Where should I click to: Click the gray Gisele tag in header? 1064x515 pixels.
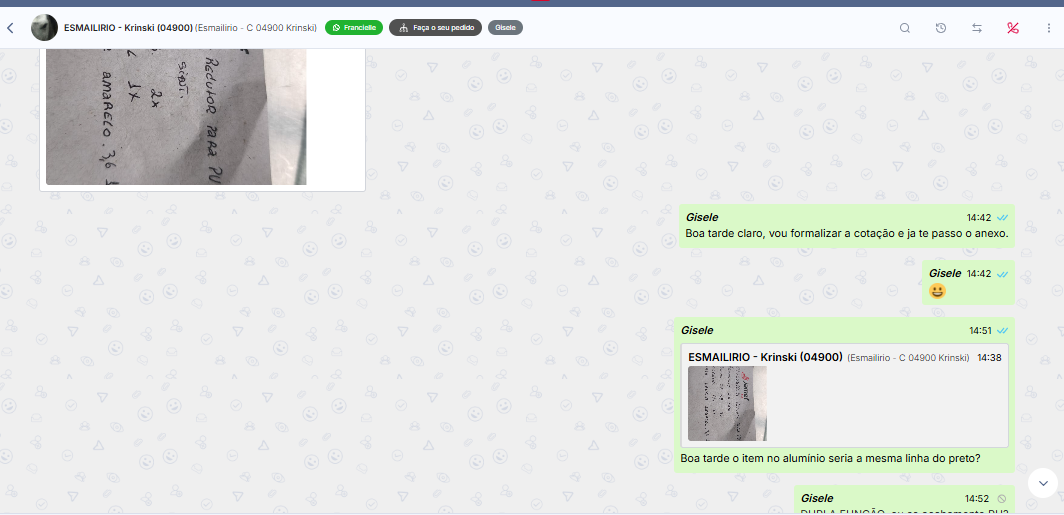(505, 28)
